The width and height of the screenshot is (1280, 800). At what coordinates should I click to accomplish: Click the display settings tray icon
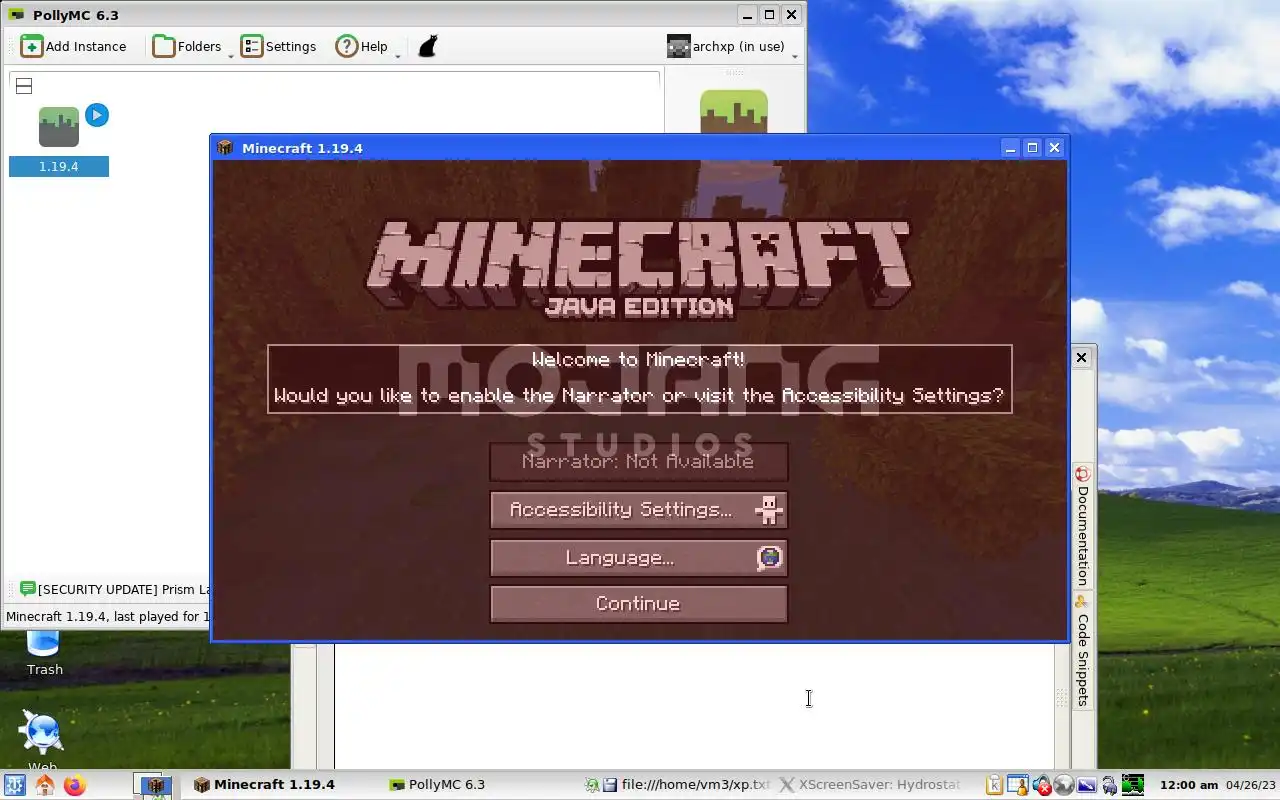[1087, 785]
